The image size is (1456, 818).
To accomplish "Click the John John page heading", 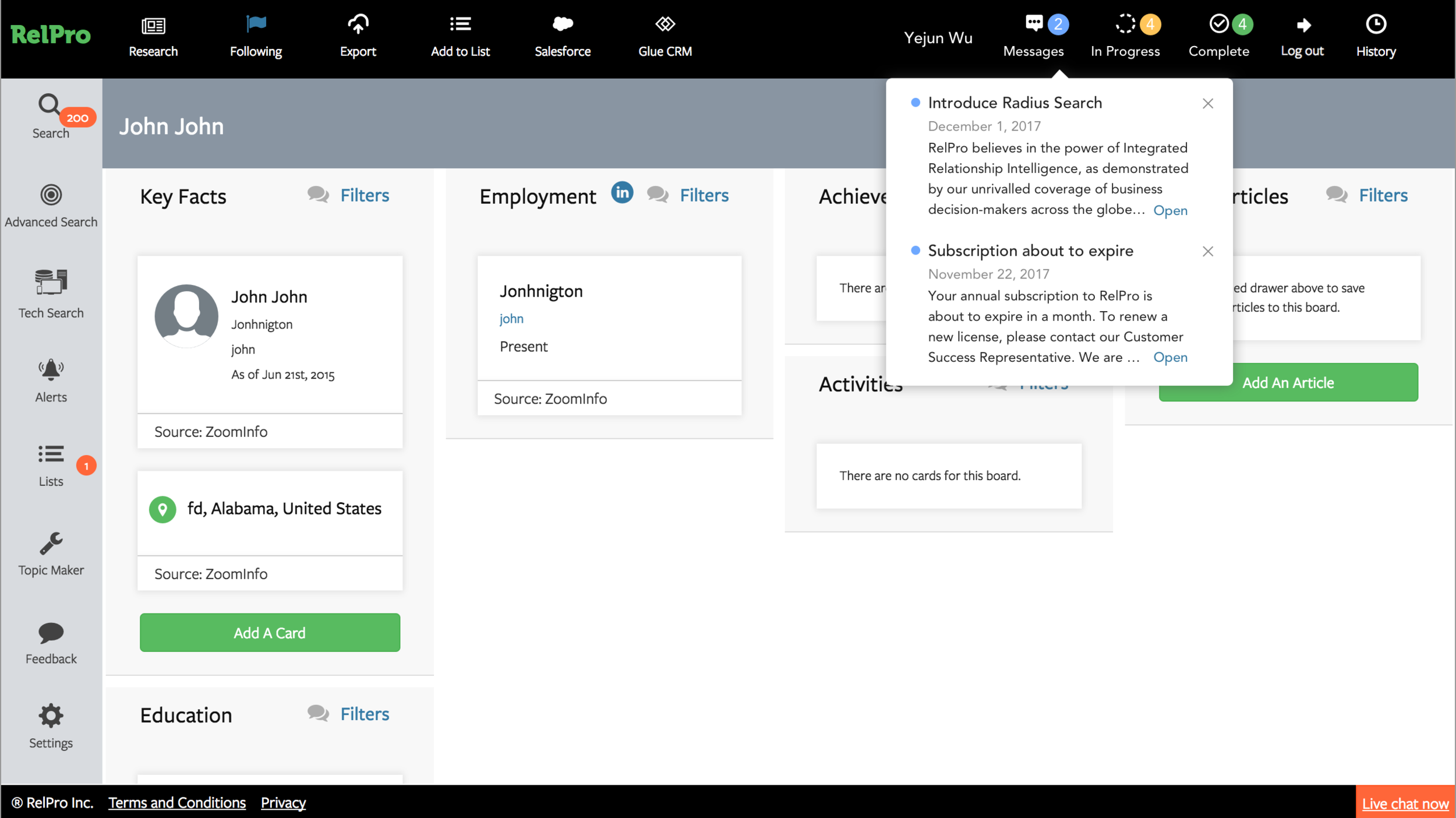I will tap(171, 126).
